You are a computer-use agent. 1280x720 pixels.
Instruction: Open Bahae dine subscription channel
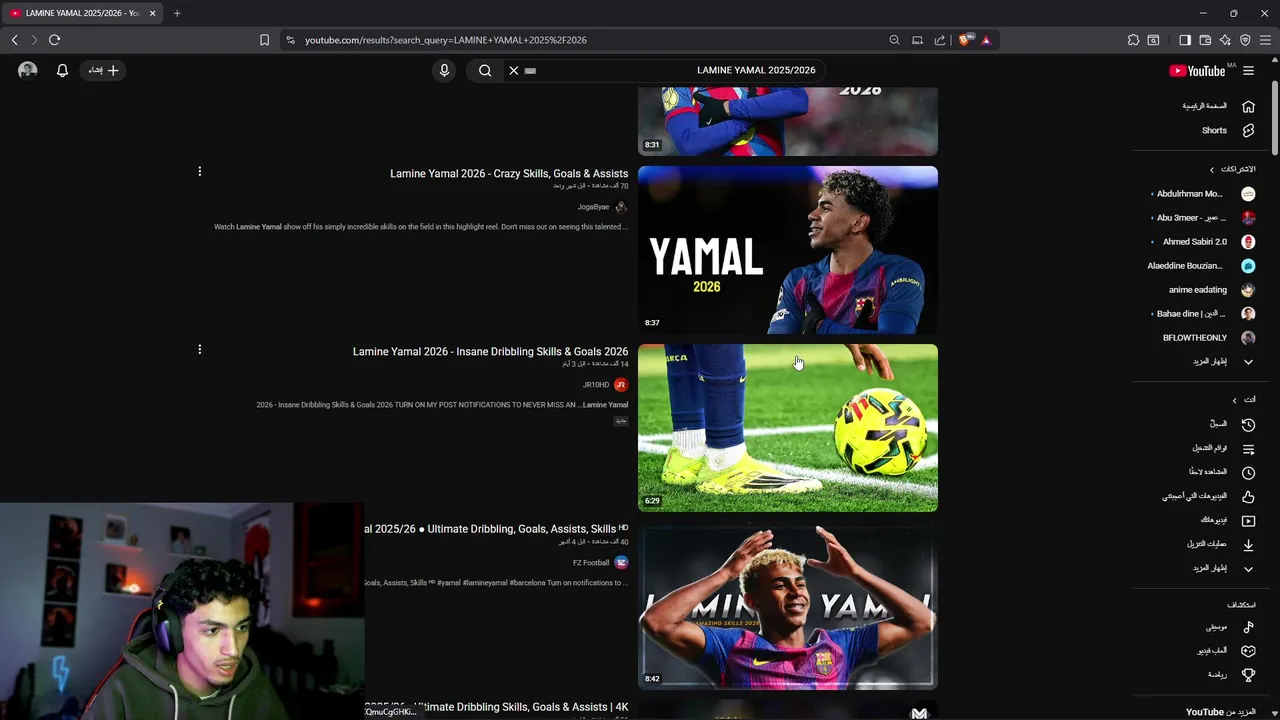[x=1205, y=314]
